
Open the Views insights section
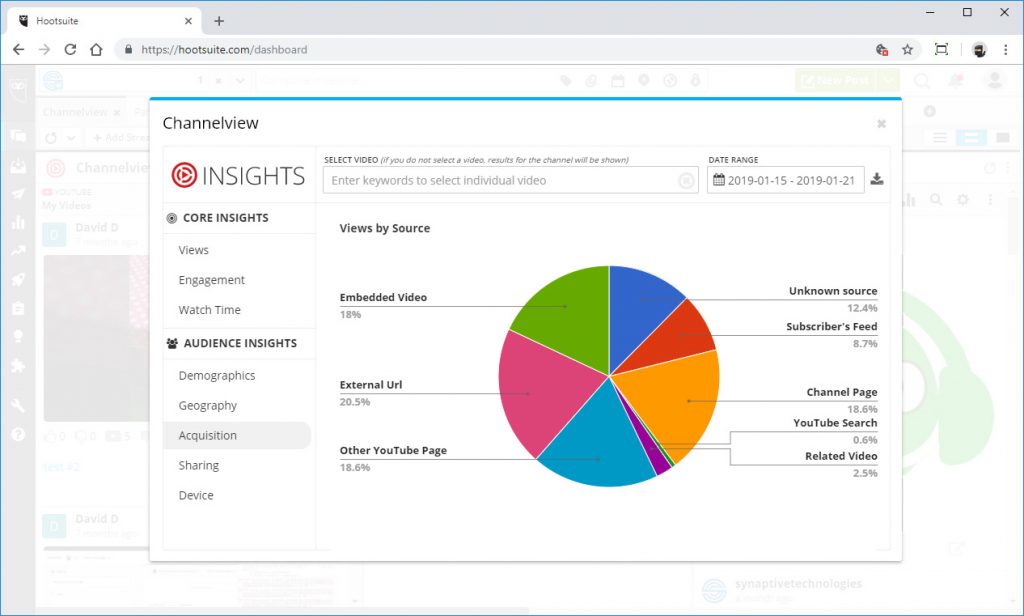[x=193, y=250]
